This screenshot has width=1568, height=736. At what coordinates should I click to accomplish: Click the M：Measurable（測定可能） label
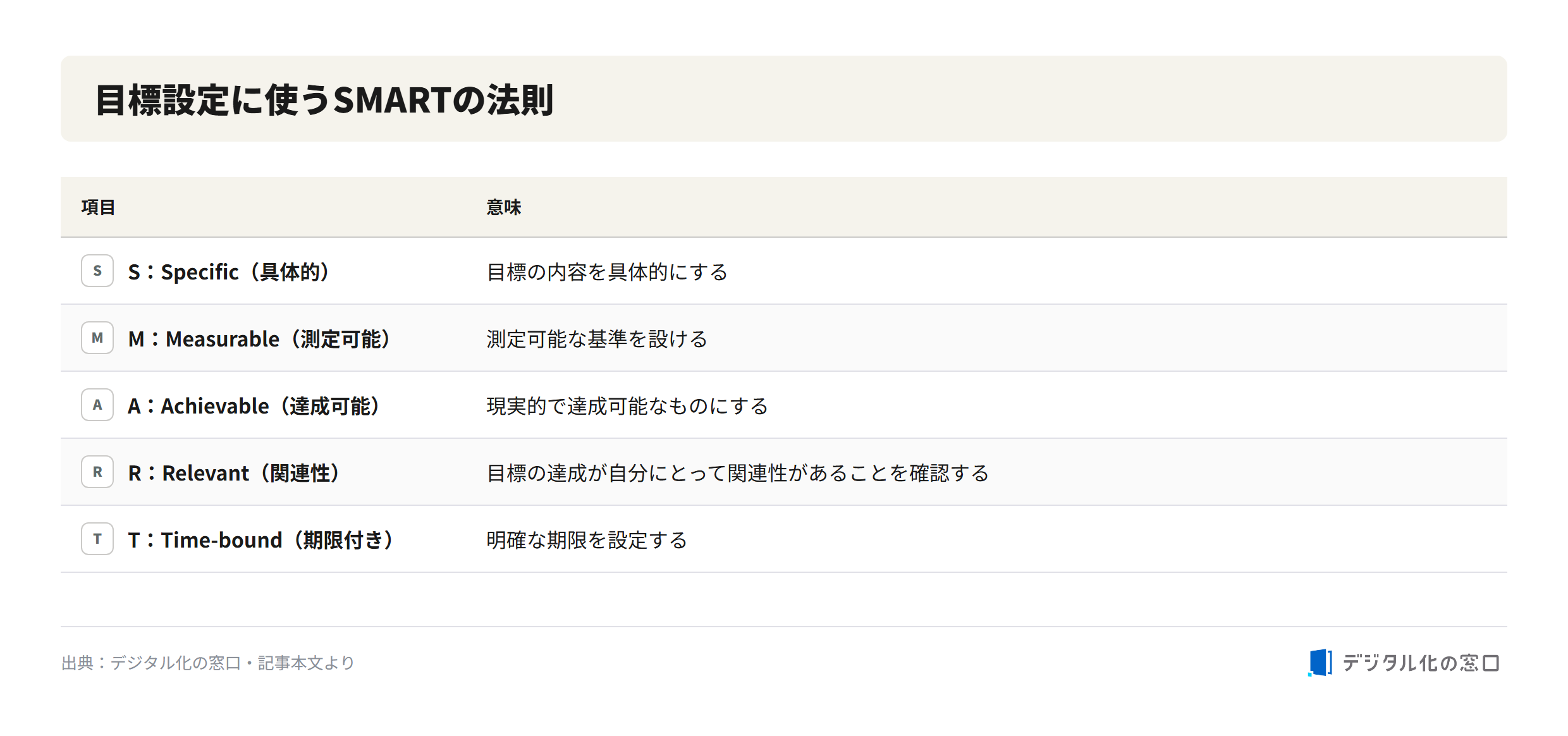point(259,339)
